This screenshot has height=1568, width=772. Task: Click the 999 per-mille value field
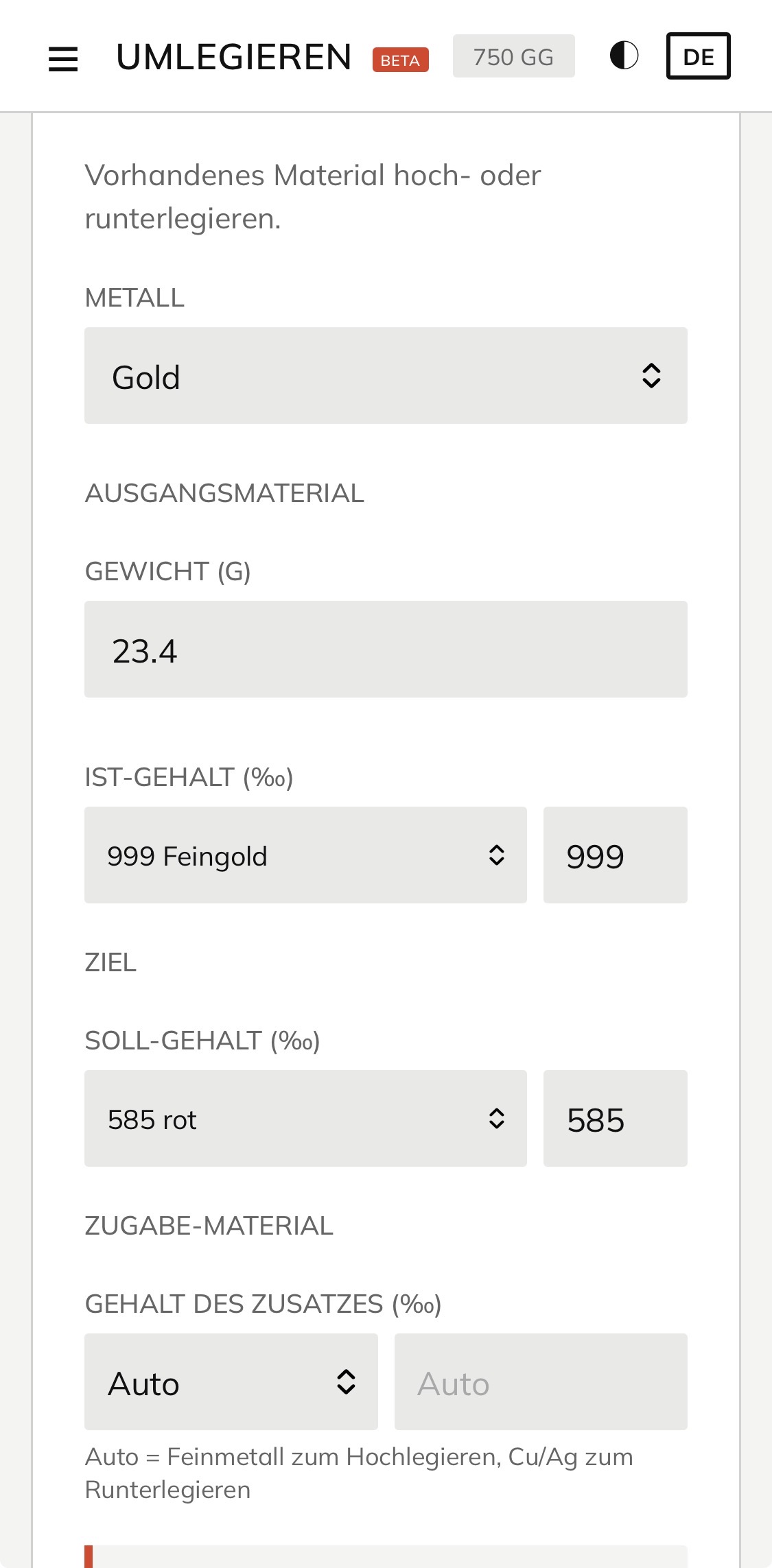tap(615, 855)
